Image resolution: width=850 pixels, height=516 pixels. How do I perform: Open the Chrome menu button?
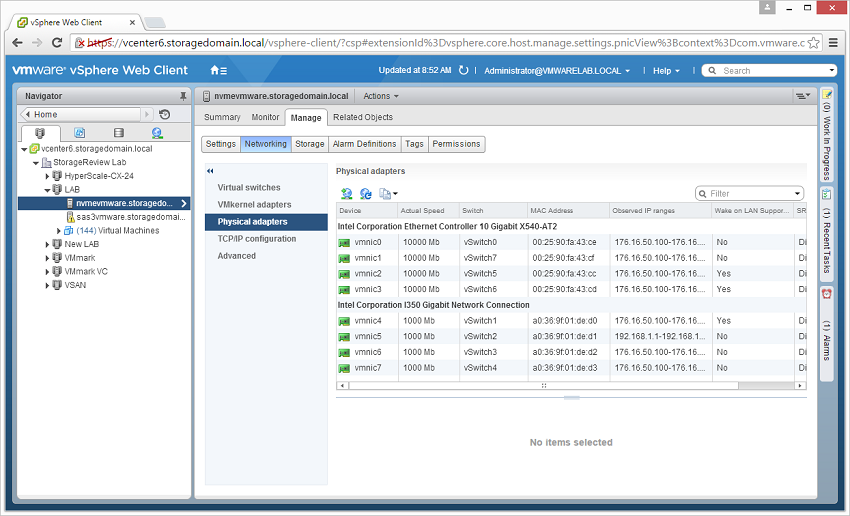click(833, 42)
